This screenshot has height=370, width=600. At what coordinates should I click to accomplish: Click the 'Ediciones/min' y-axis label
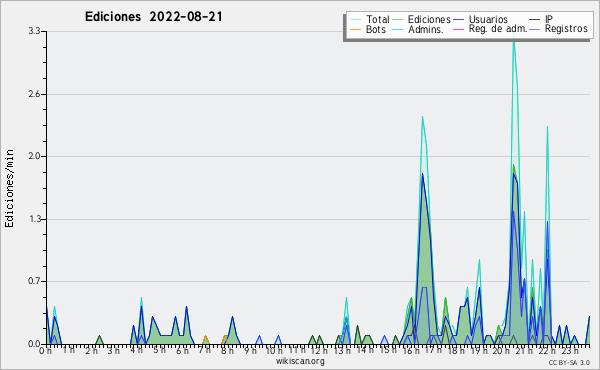[x=9, y=188]
